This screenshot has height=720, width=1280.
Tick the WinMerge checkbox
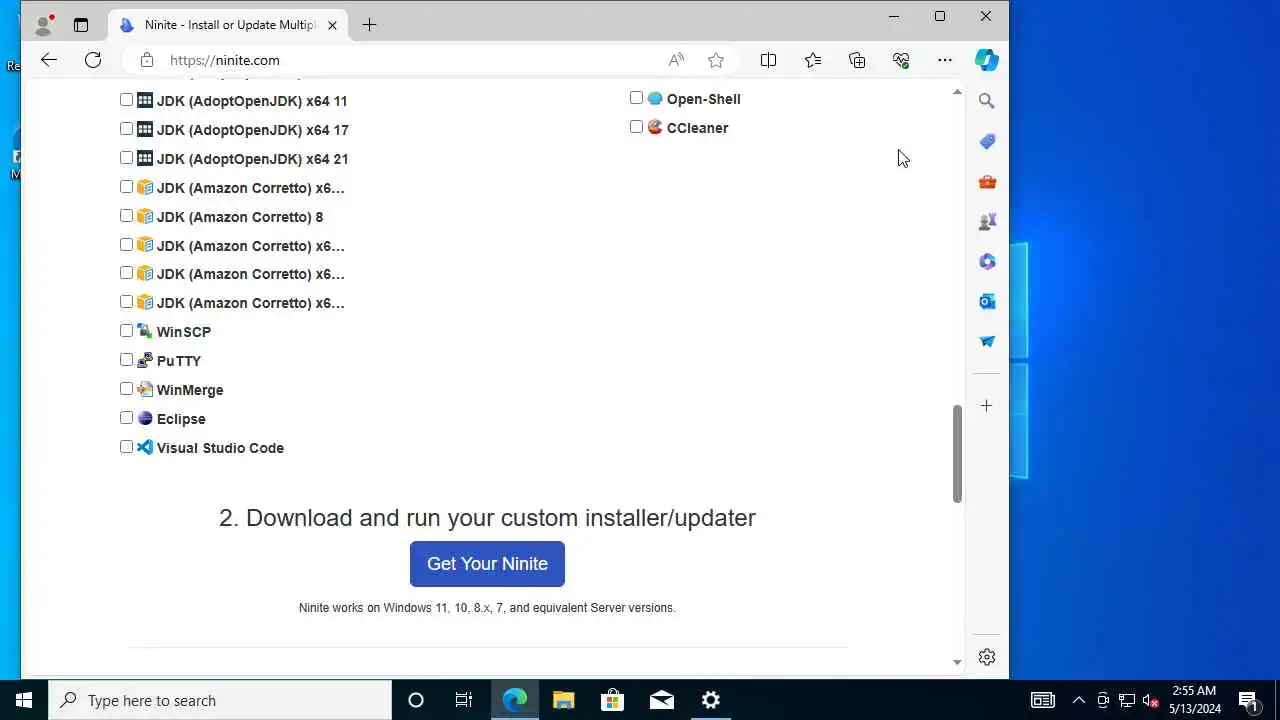coord(126,388)
